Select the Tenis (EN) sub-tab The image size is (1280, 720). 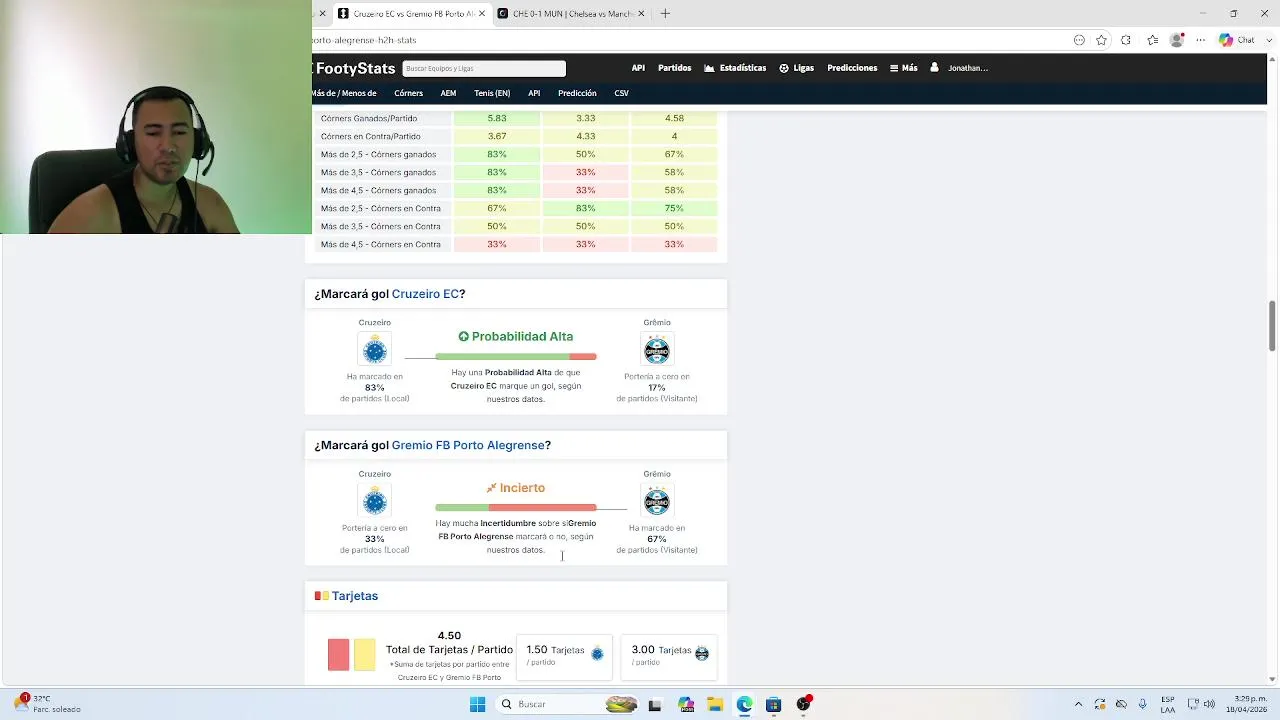492,93
